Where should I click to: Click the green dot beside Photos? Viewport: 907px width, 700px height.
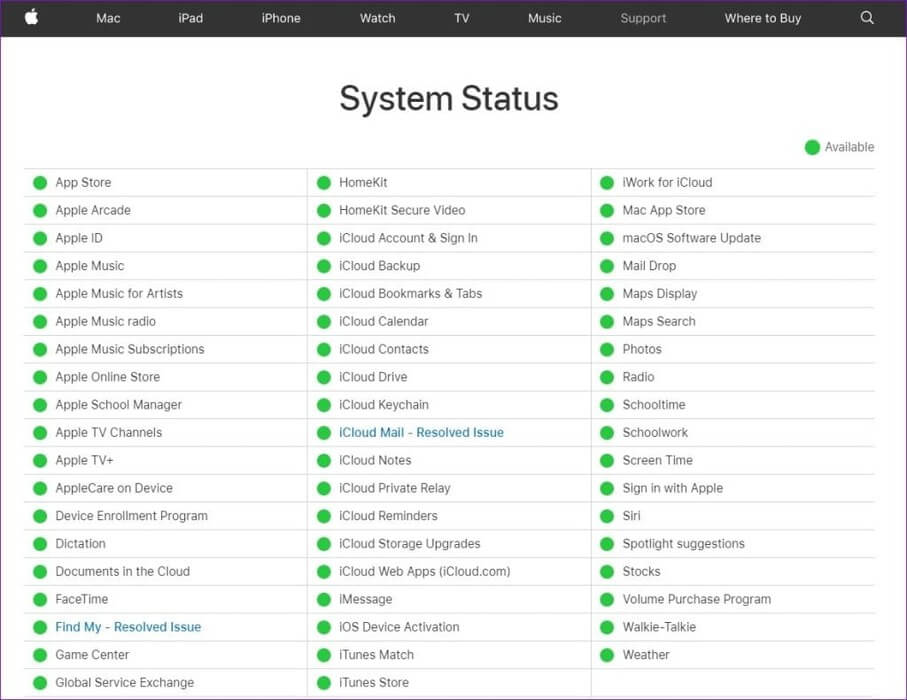pos(607,349)
